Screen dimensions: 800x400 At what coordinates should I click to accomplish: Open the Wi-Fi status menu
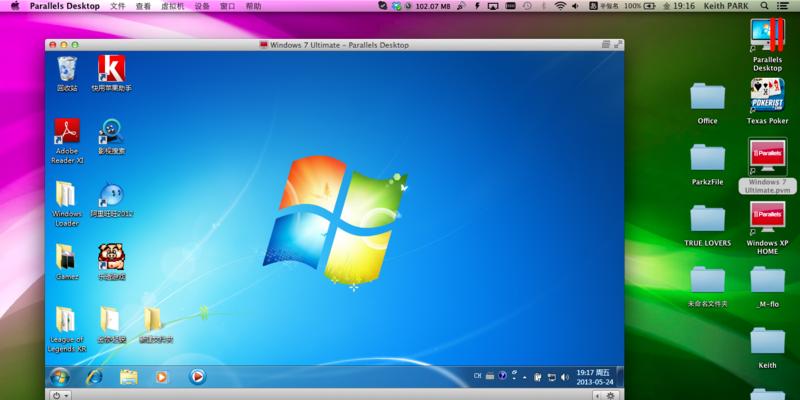[560, 6]
